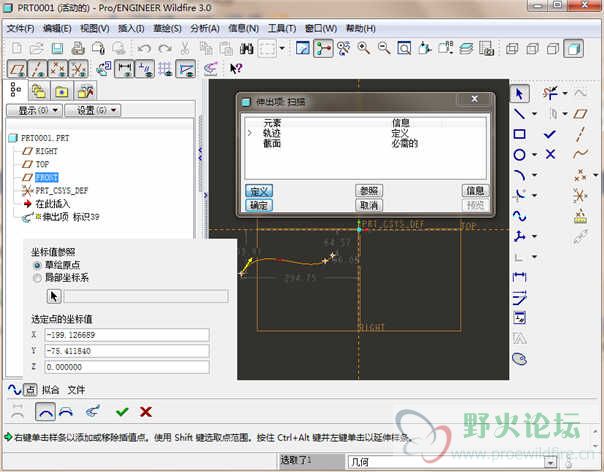
Task: Toggle datum plane display
Action: tap(17, 69)
